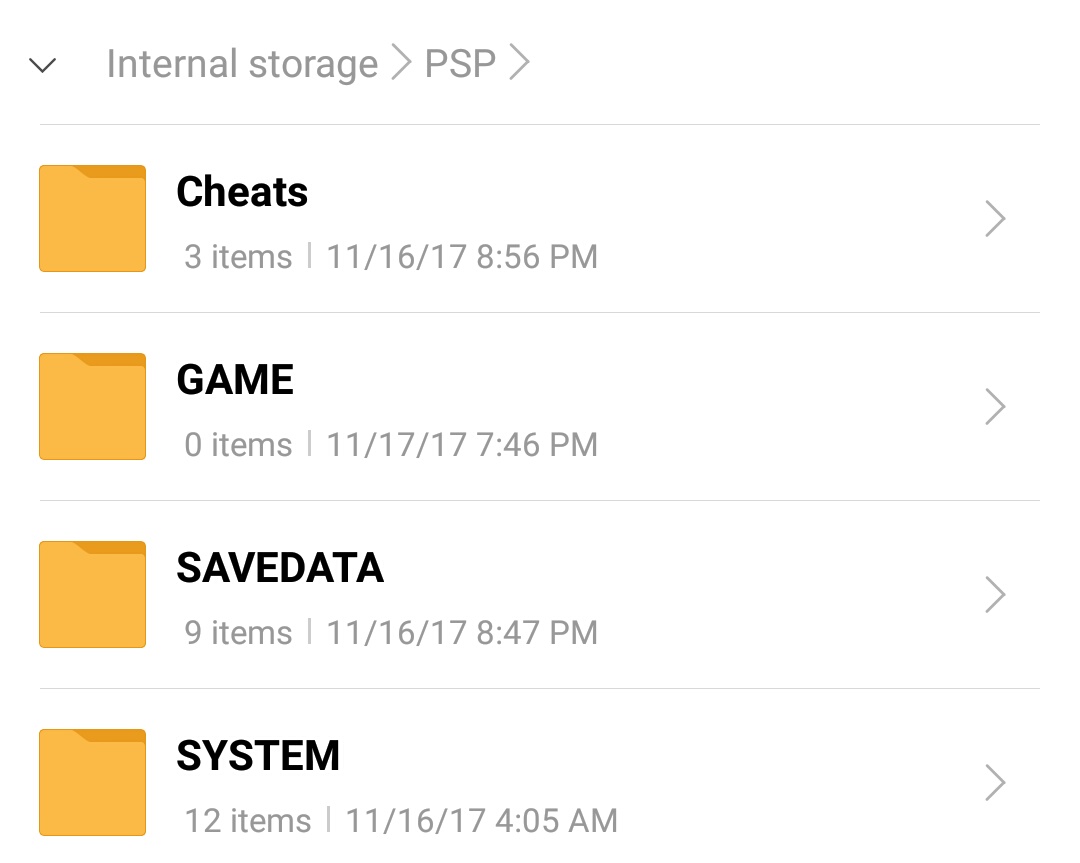
Task: Expand the GAME row chevron
Action: 995,406
